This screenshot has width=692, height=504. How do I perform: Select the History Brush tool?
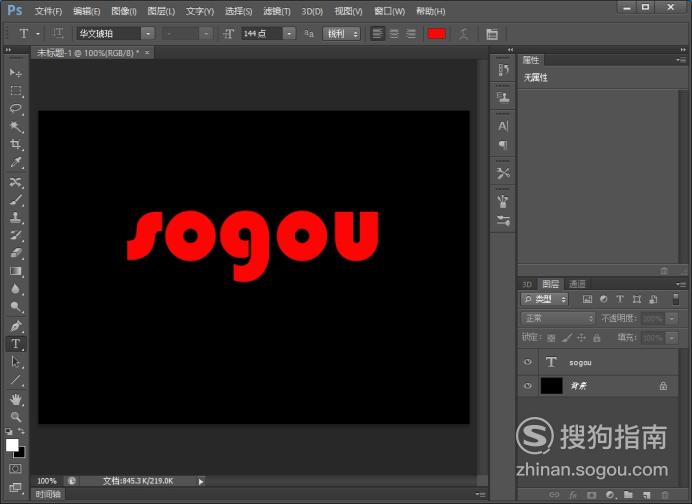click(16, 235)
